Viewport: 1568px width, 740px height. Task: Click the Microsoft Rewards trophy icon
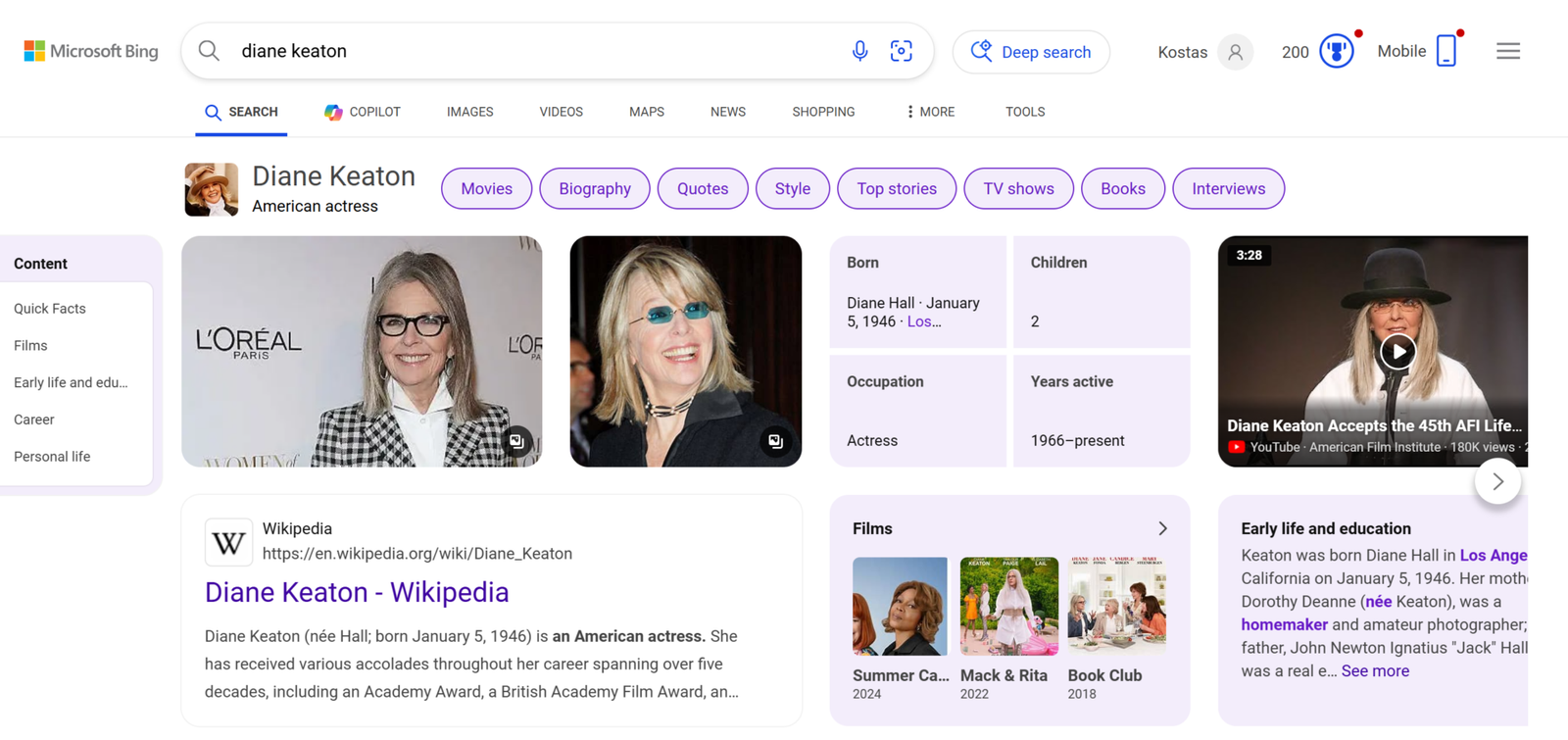click(1336, 51)
